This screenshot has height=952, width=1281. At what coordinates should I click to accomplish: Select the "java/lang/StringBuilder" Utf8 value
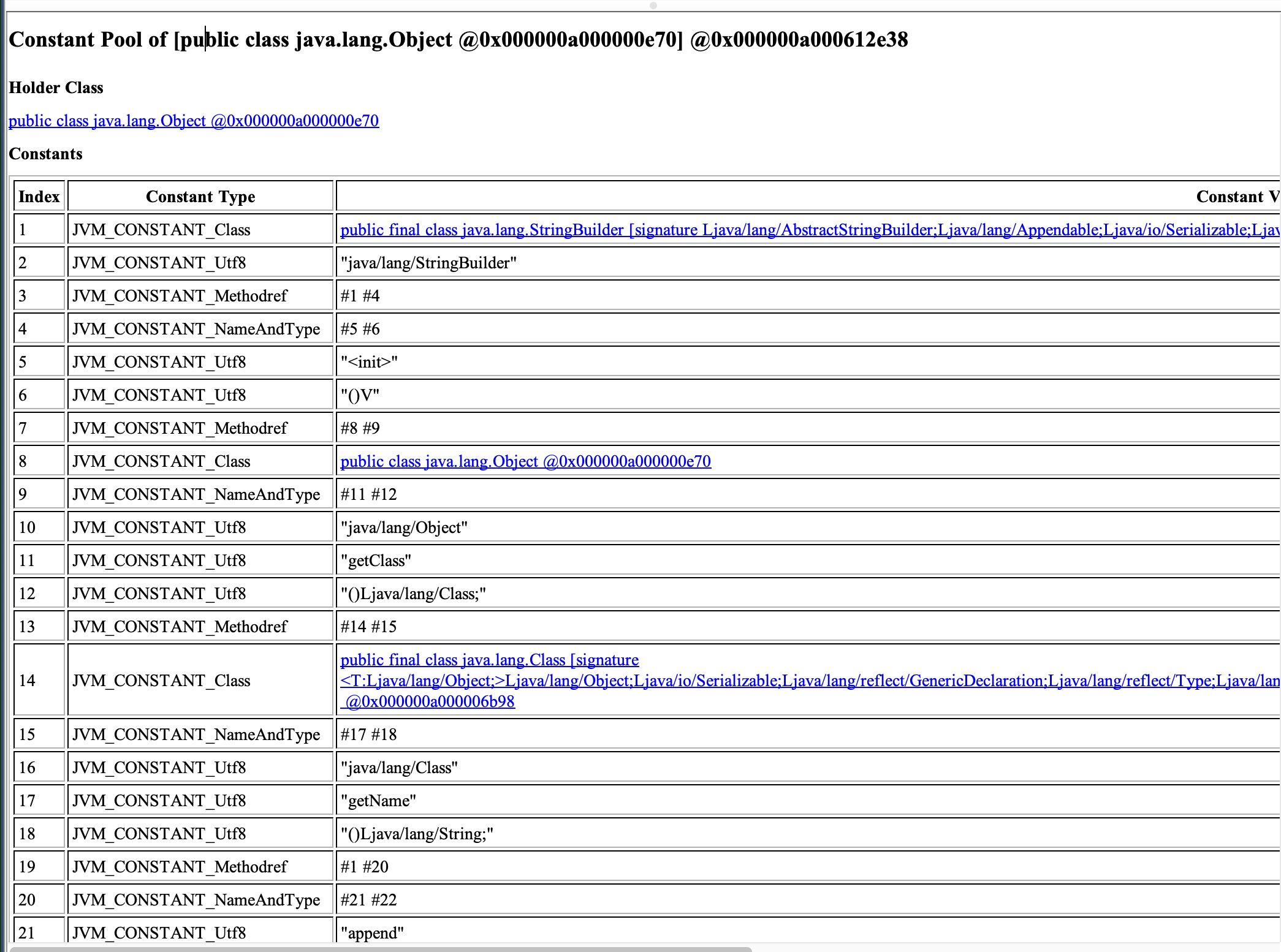pyautogui.click(x=428, y=263)
